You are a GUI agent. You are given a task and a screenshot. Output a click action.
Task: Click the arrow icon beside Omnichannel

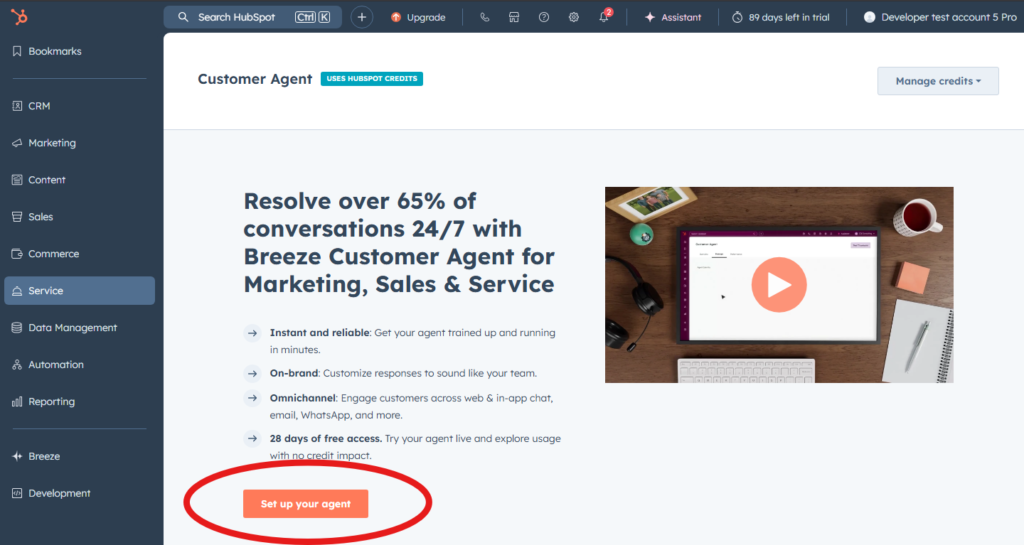pyautogui.click(x=253, y=398)
